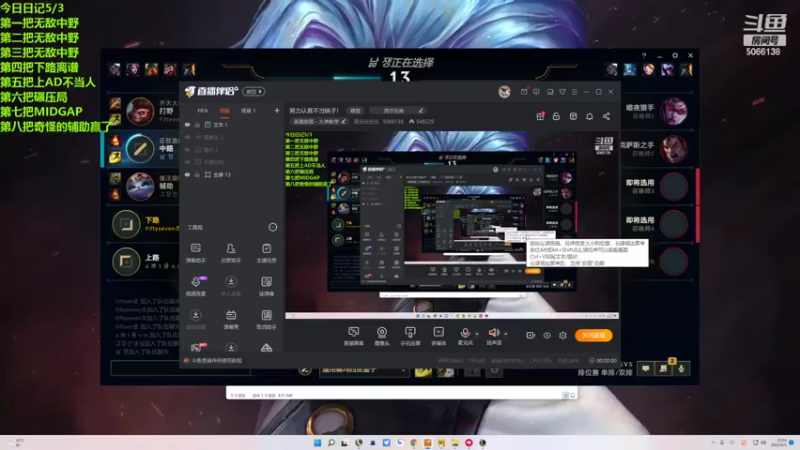Viewport: 800px width, 450px height.
Task: Start recording with the camcorder icon
Action: pos(531,335)
